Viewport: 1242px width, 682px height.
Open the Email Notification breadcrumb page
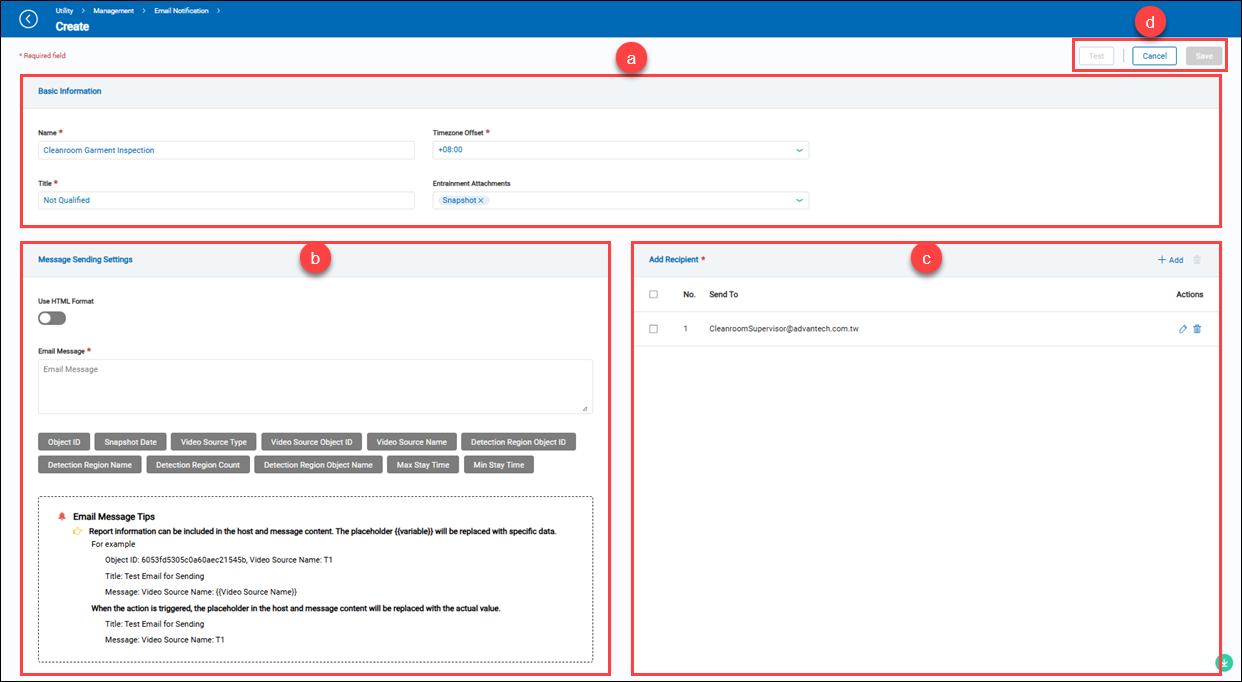182,10
